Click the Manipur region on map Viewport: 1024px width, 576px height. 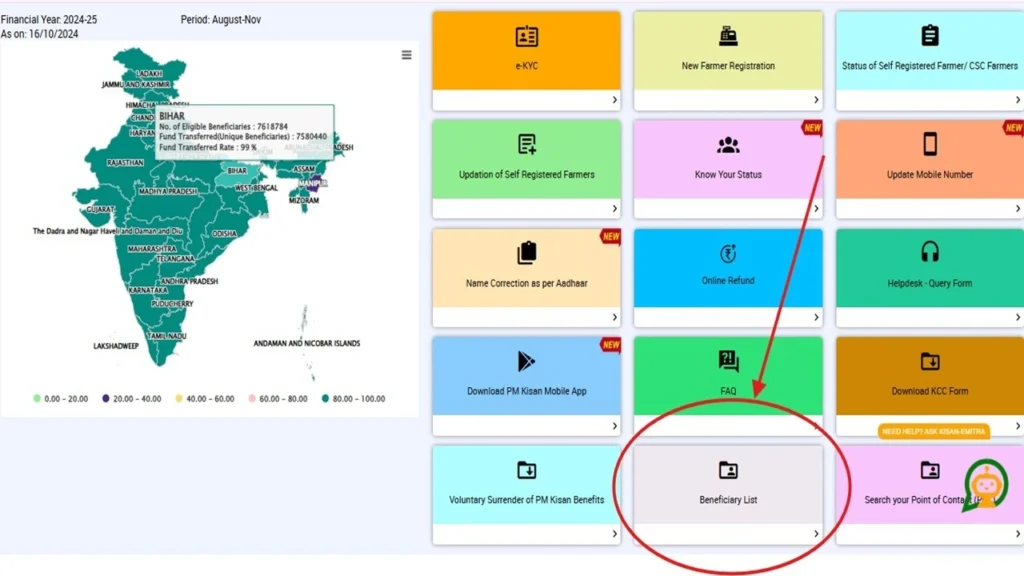[313, 184]
